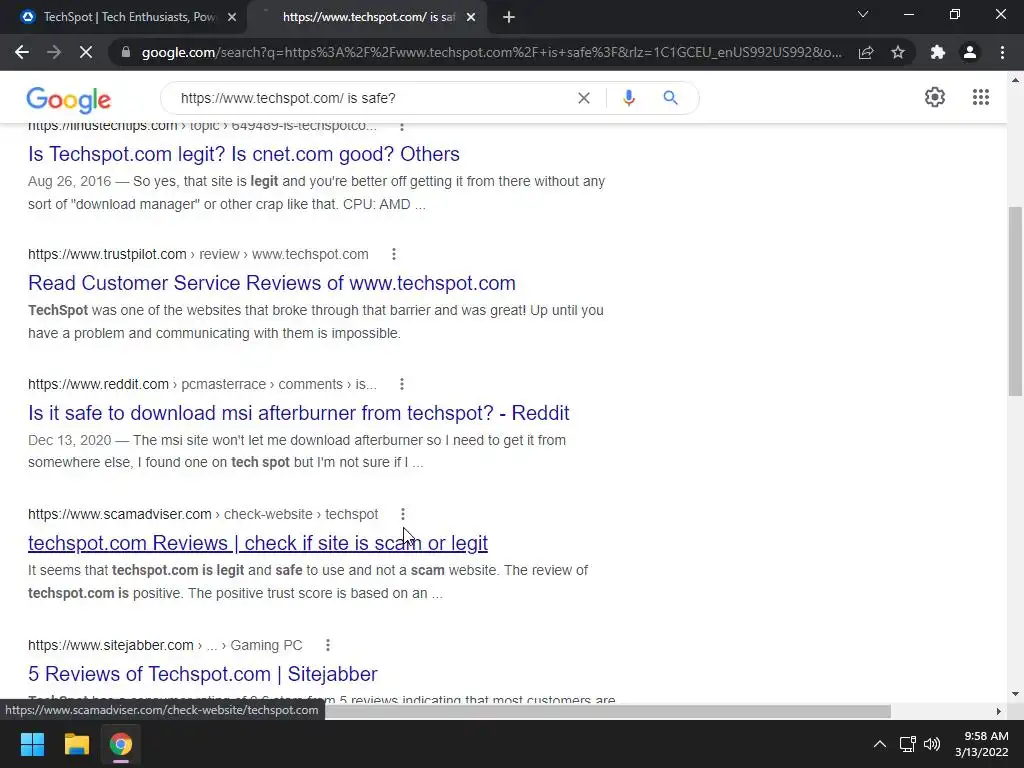Image resolution: width=1024 pixels, height=768 pixels.
Task: Open 5 Reviews of Techspot.com Sitejabber
Action: pyautogui.click(x=202, y=674)
